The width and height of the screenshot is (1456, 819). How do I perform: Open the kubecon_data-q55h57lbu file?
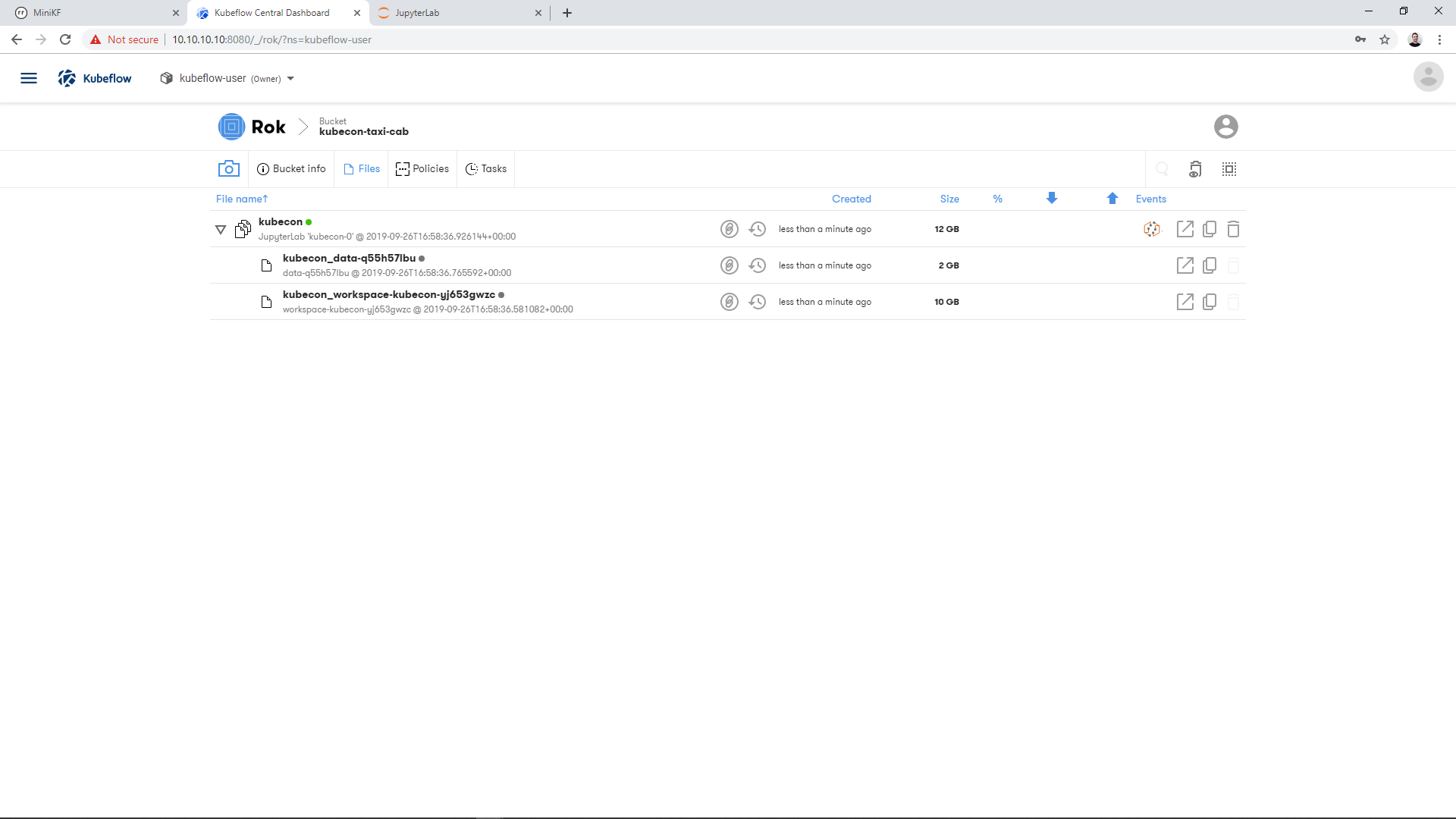(349, 258)
